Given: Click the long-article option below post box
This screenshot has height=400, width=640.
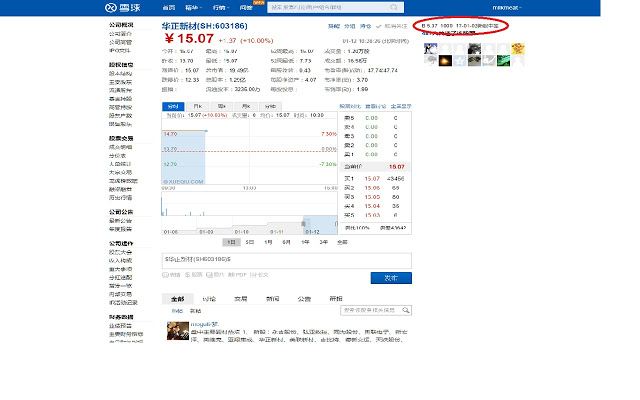Looking at the screenshot, I should coord(259,275).
